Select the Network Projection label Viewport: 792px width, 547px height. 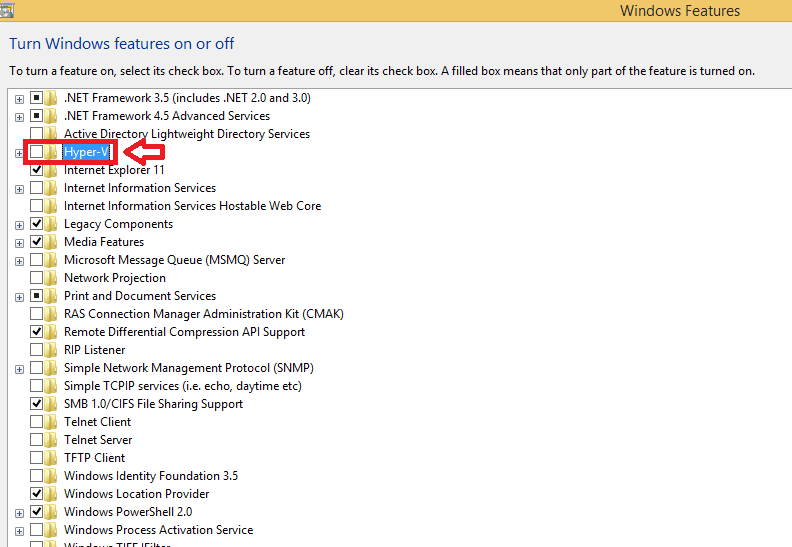tap(115, 278)
